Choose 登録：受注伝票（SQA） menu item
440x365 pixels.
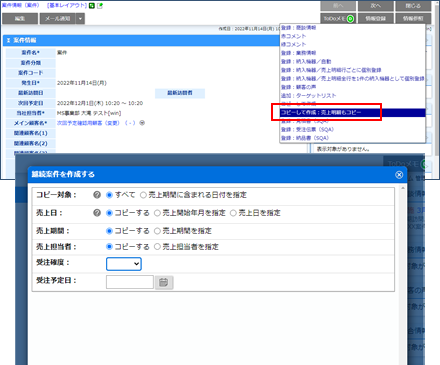click(x=307, y=130)
